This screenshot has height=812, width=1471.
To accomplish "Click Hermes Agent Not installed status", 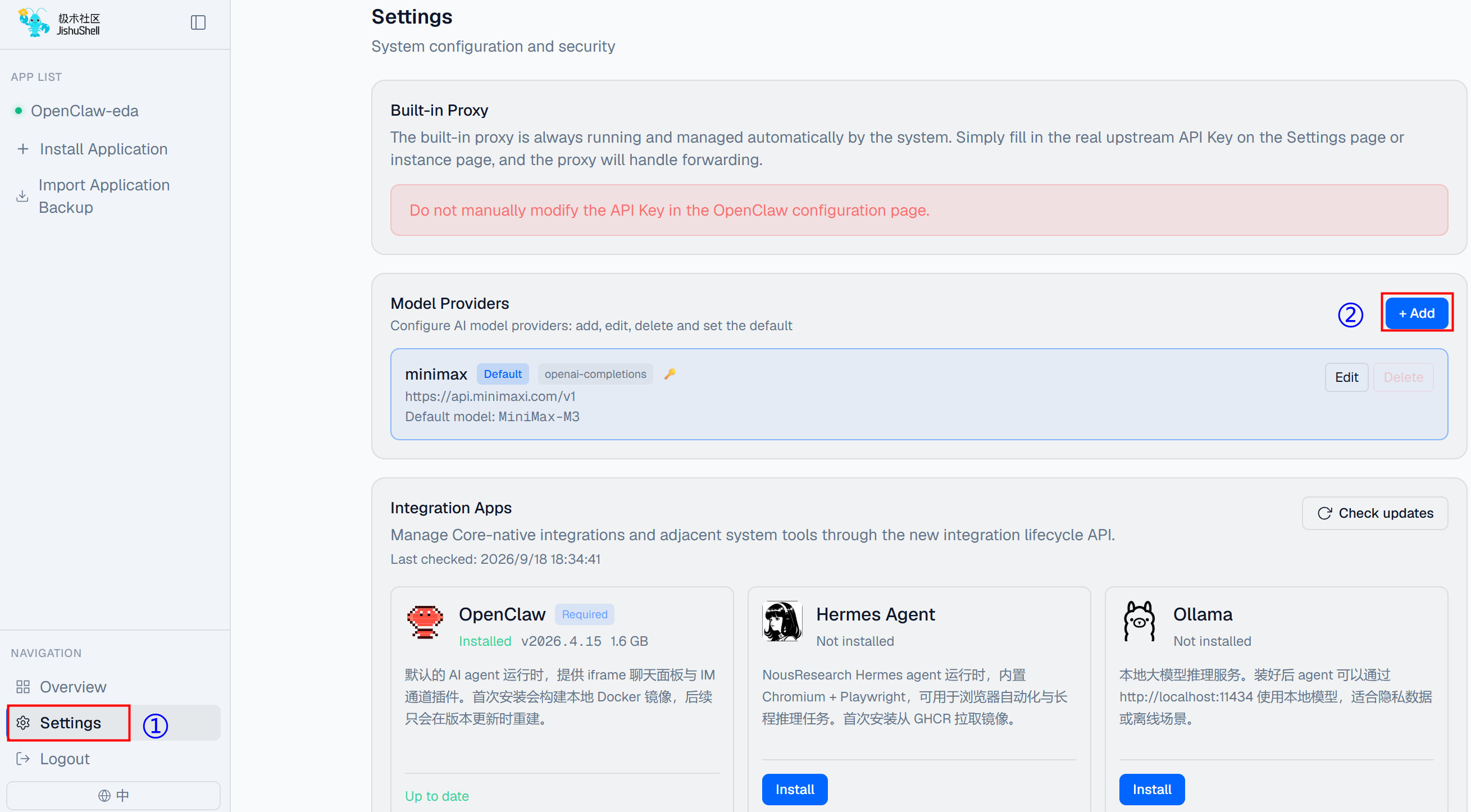I will click(x=855, y=641).
